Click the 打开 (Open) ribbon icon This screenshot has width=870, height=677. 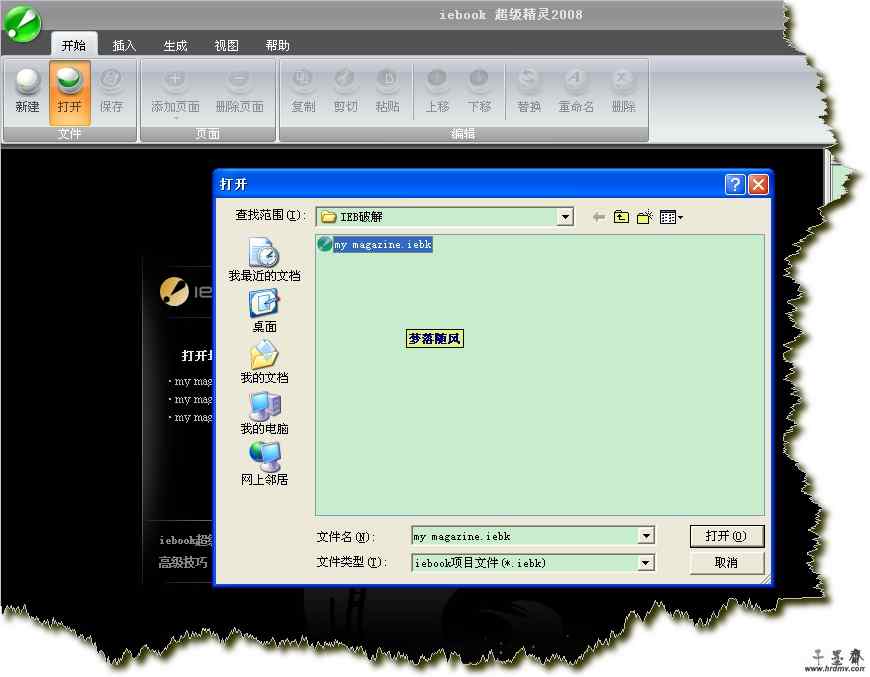(69, 92)
